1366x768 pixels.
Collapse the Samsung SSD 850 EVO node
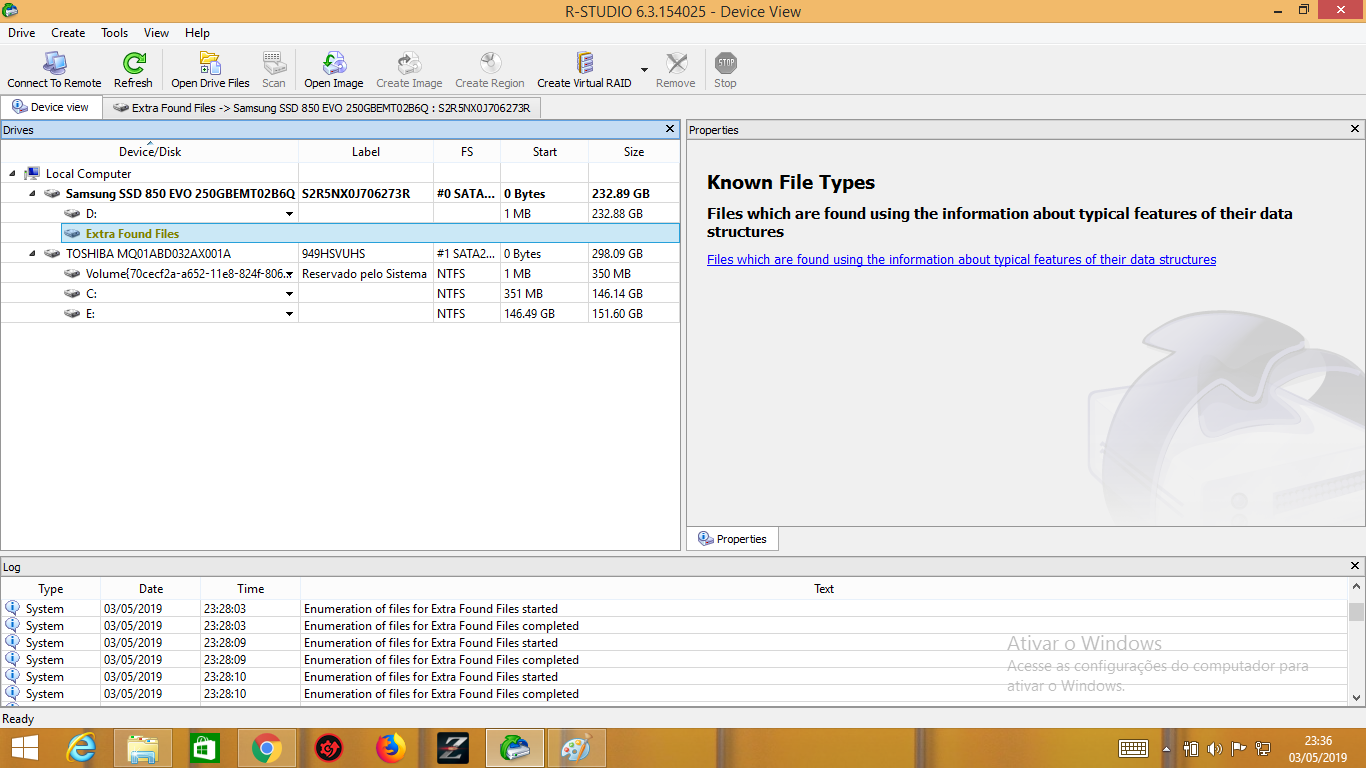click(32, 194)
